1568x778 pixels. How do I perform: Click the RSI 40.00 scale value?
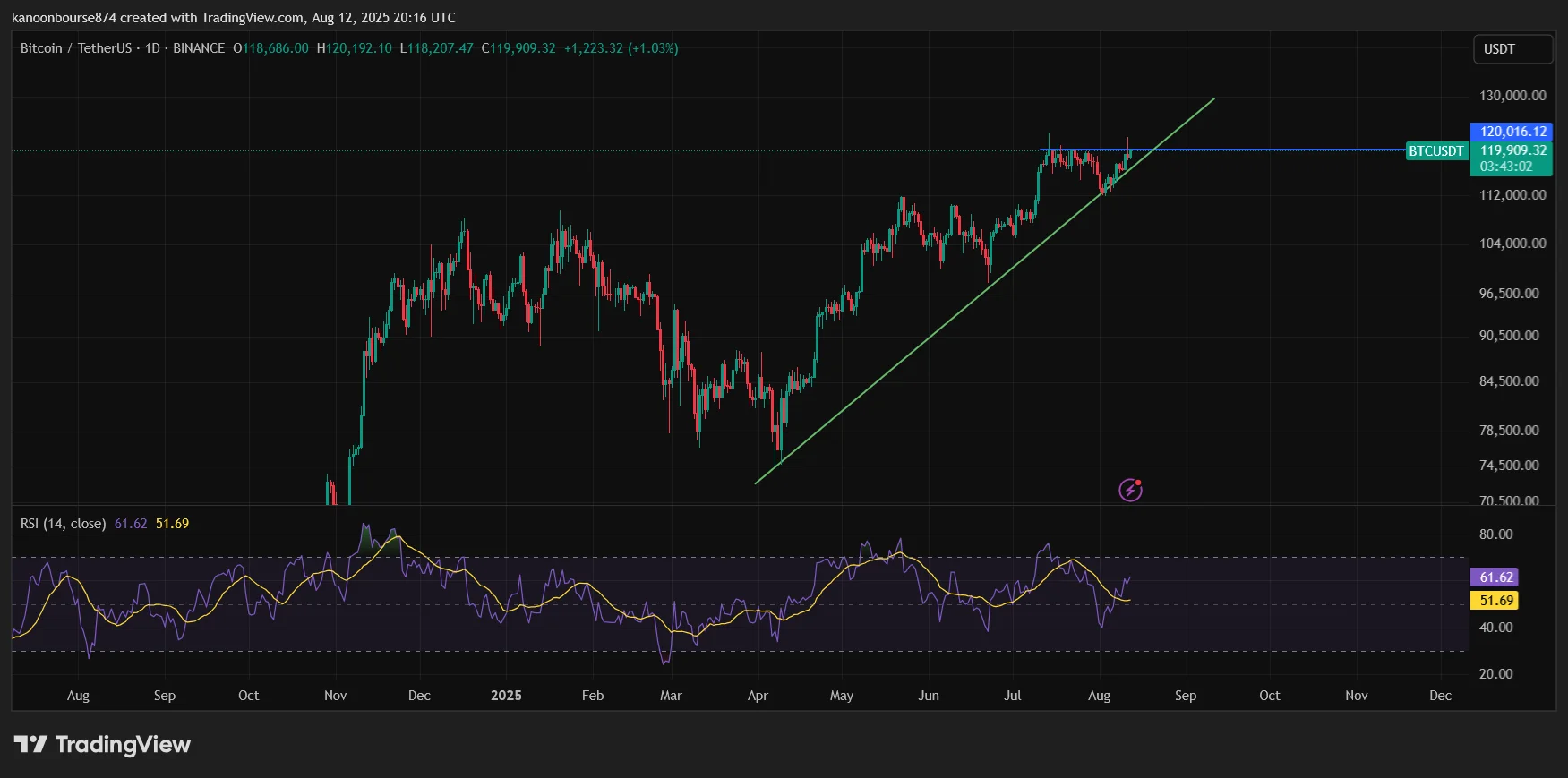coord(1495,628)
